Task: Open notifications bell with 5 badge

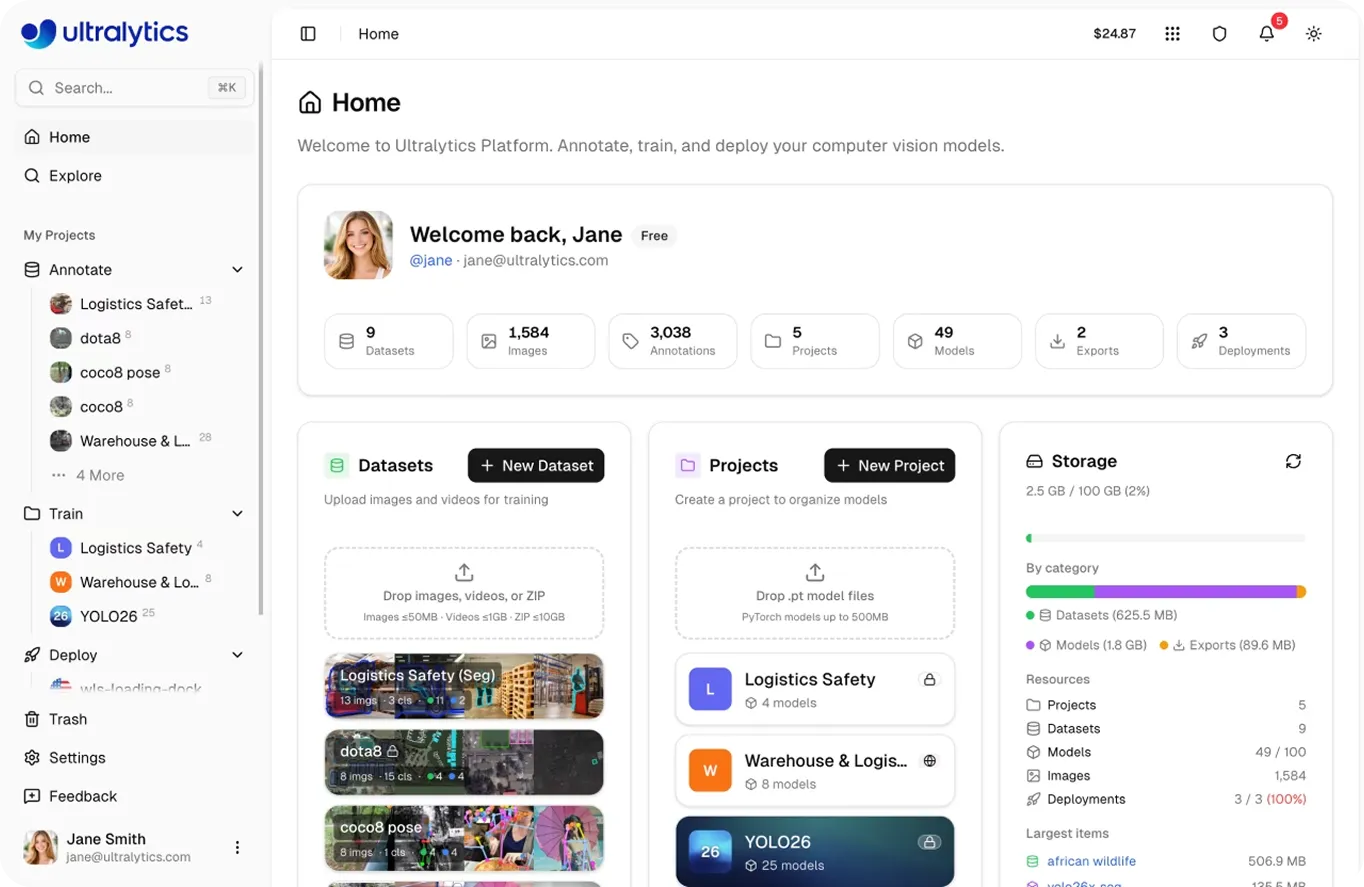Action: click(1267, 34)
